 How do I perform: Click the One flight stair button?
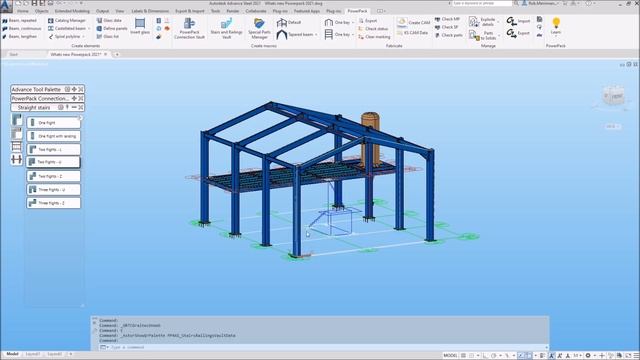[53, 122]
